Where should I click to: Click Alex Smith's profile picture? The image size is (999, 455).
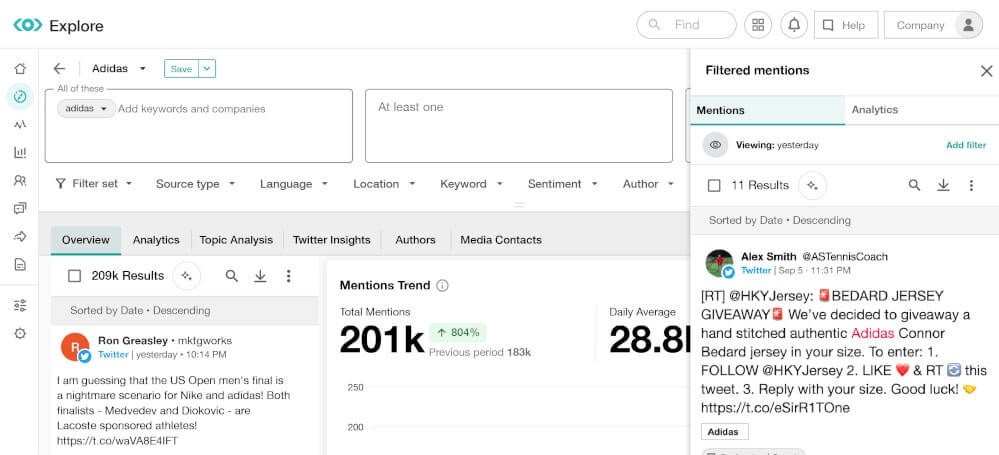point(719,263)
